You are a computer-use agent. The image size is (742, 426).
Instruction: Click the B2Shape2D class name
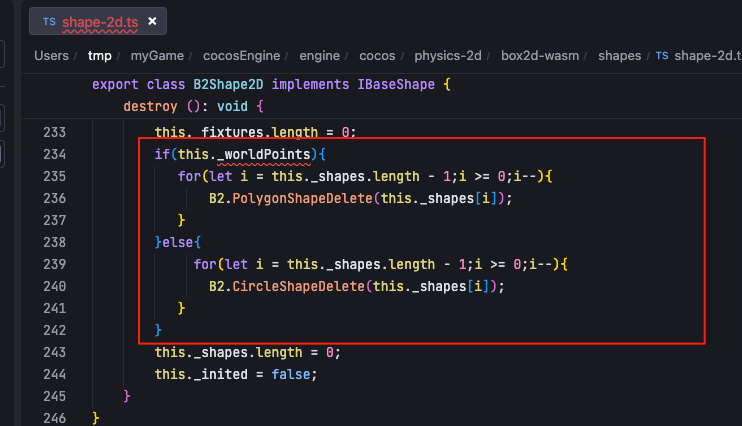pos(228,84)
